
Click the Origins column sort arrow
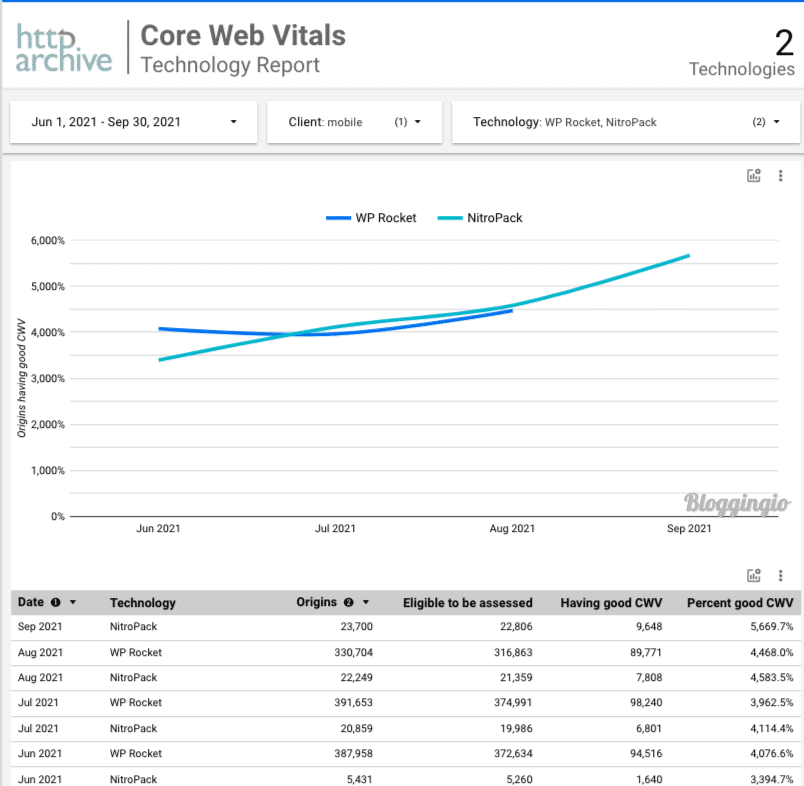366,602
